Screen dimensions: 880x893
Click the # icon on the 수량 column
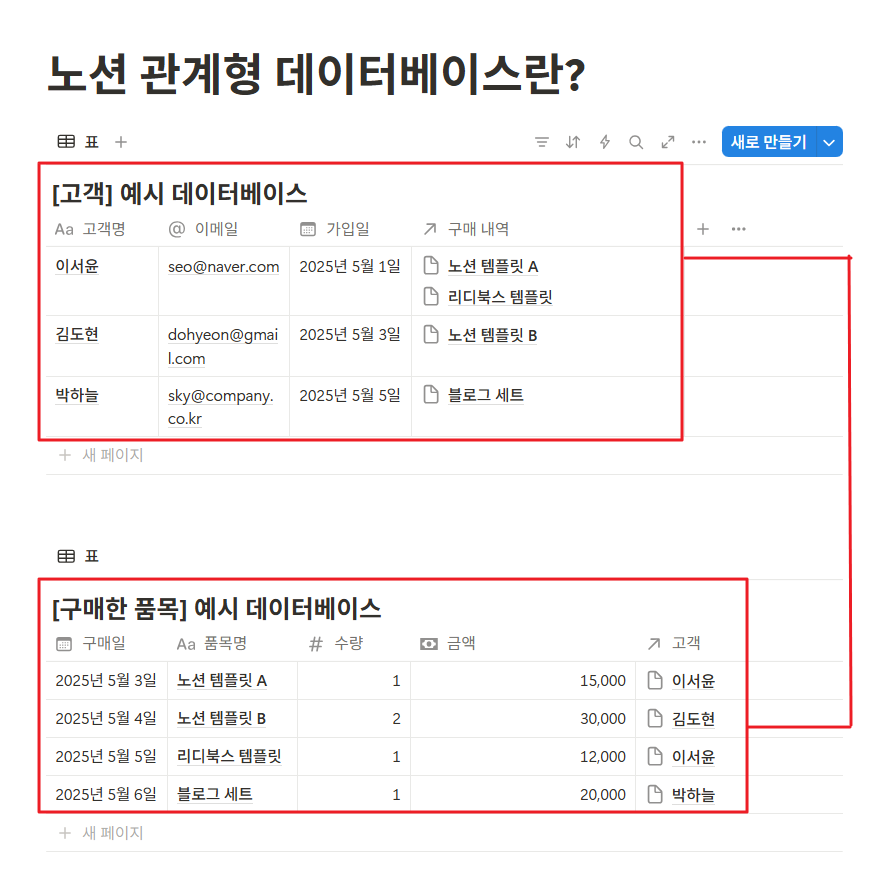pos(317,644)
